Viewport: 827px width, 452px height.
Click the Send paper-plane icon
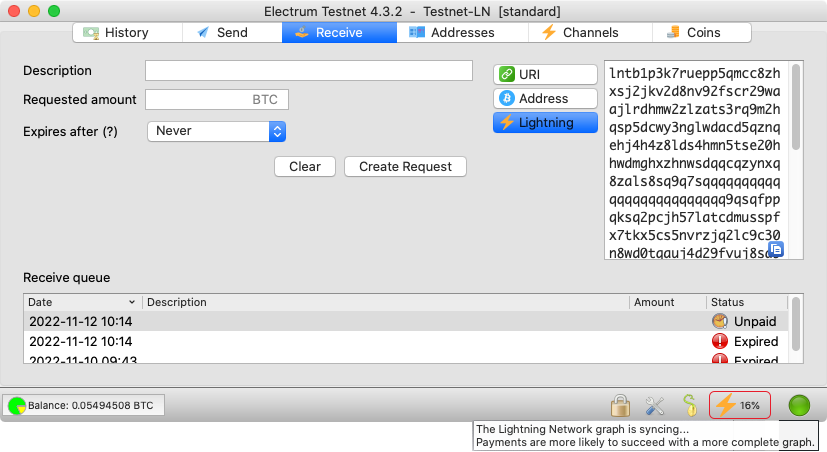coord(203,33)
